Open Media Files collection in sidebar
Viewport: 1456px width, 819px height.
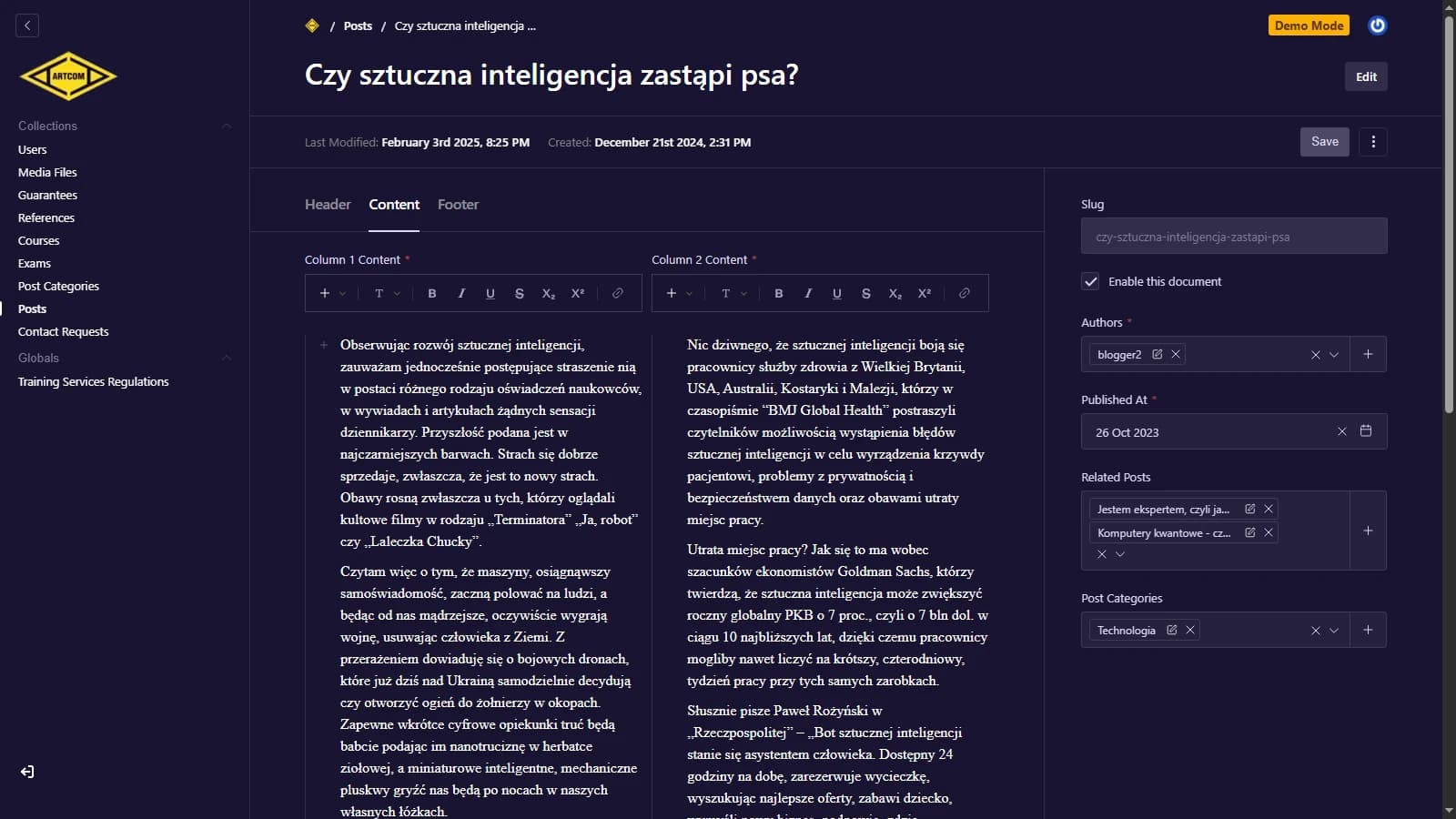47,172
